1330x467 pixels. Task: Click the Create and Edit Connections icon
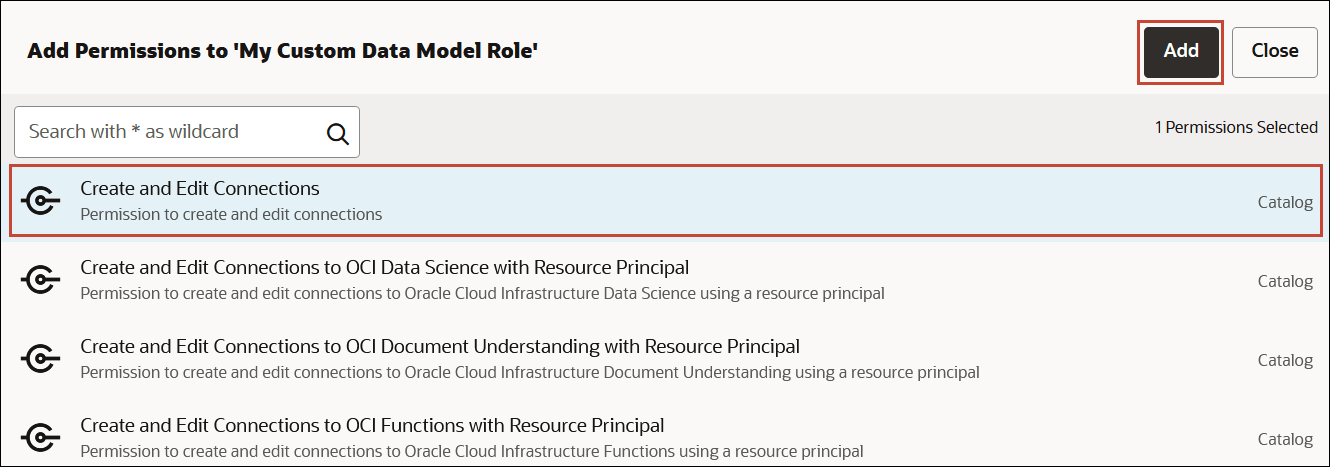40,201
